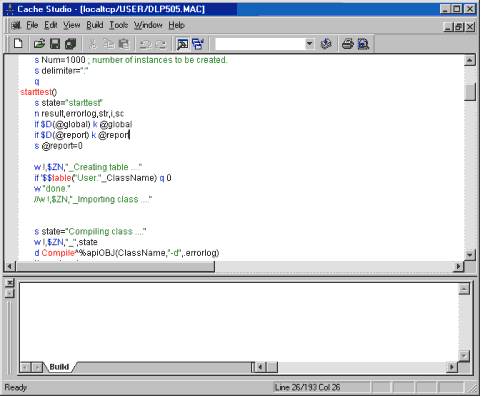Click the Compile toolbar icon beside combo box

pyautogui.click(x=326, y=44)
